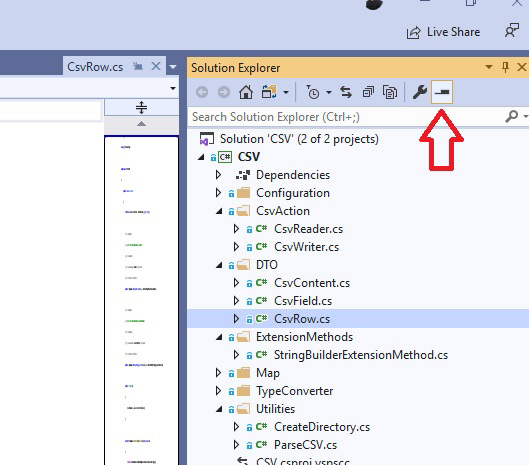Toggle the pin on the CsvRow.cs tab
529x465 pixels.
coord(138,66)
